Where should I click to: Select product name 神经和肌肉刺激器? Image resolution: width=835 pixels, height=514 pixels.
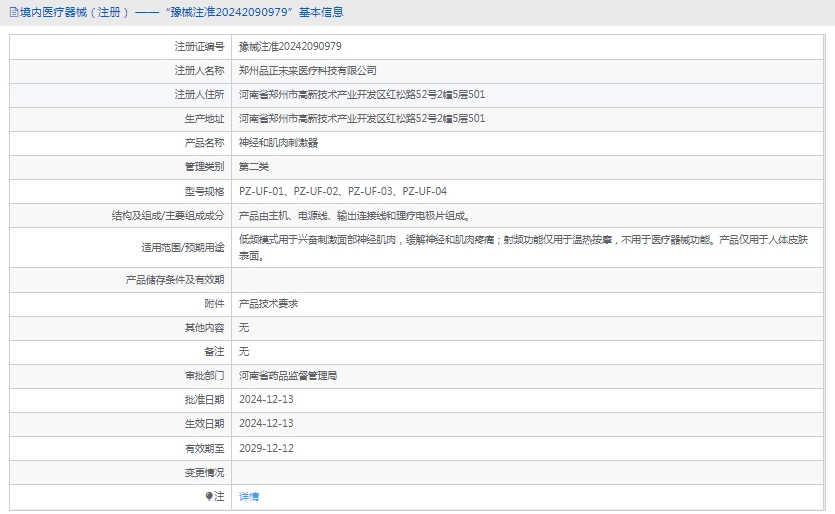278,143
